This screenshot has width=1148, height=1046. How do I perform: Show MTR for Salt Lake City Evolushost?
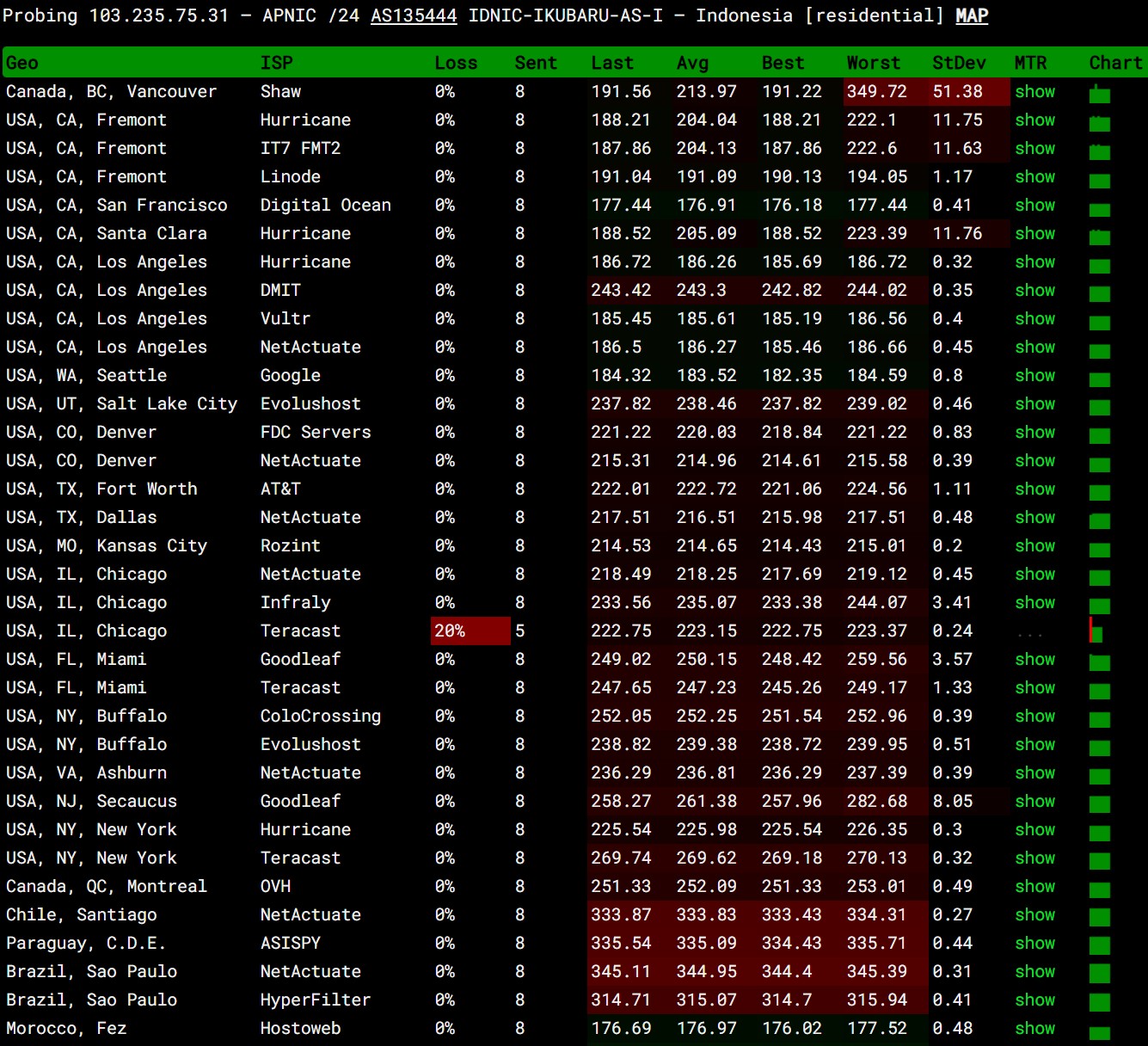tap(1034, 403)
